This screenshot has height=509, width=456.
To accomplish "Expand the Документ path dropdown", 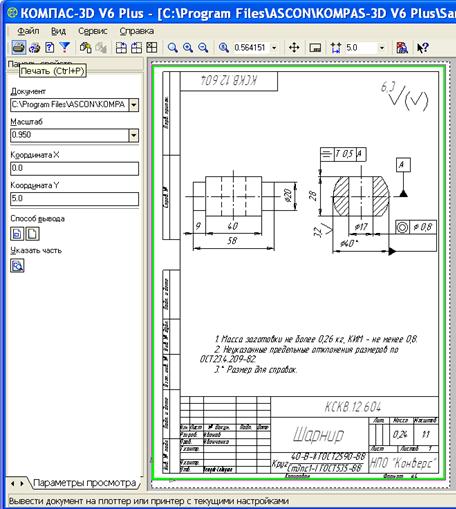I will [134, 105].
